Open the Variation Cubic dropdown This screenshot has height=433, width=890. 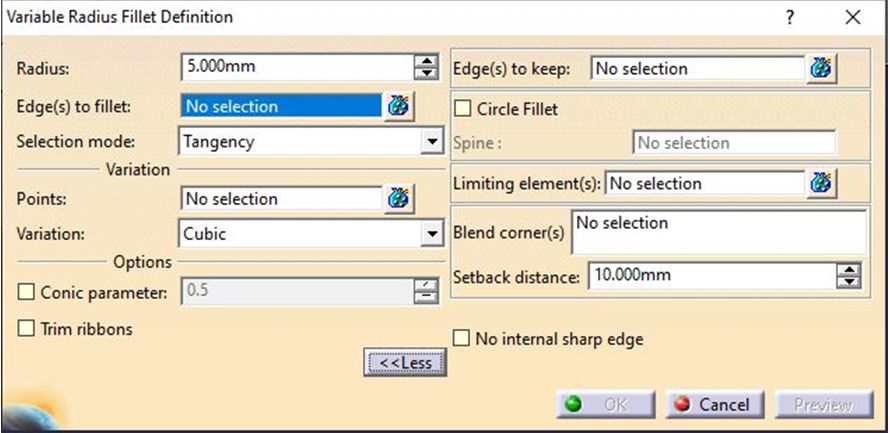(432, 234)
